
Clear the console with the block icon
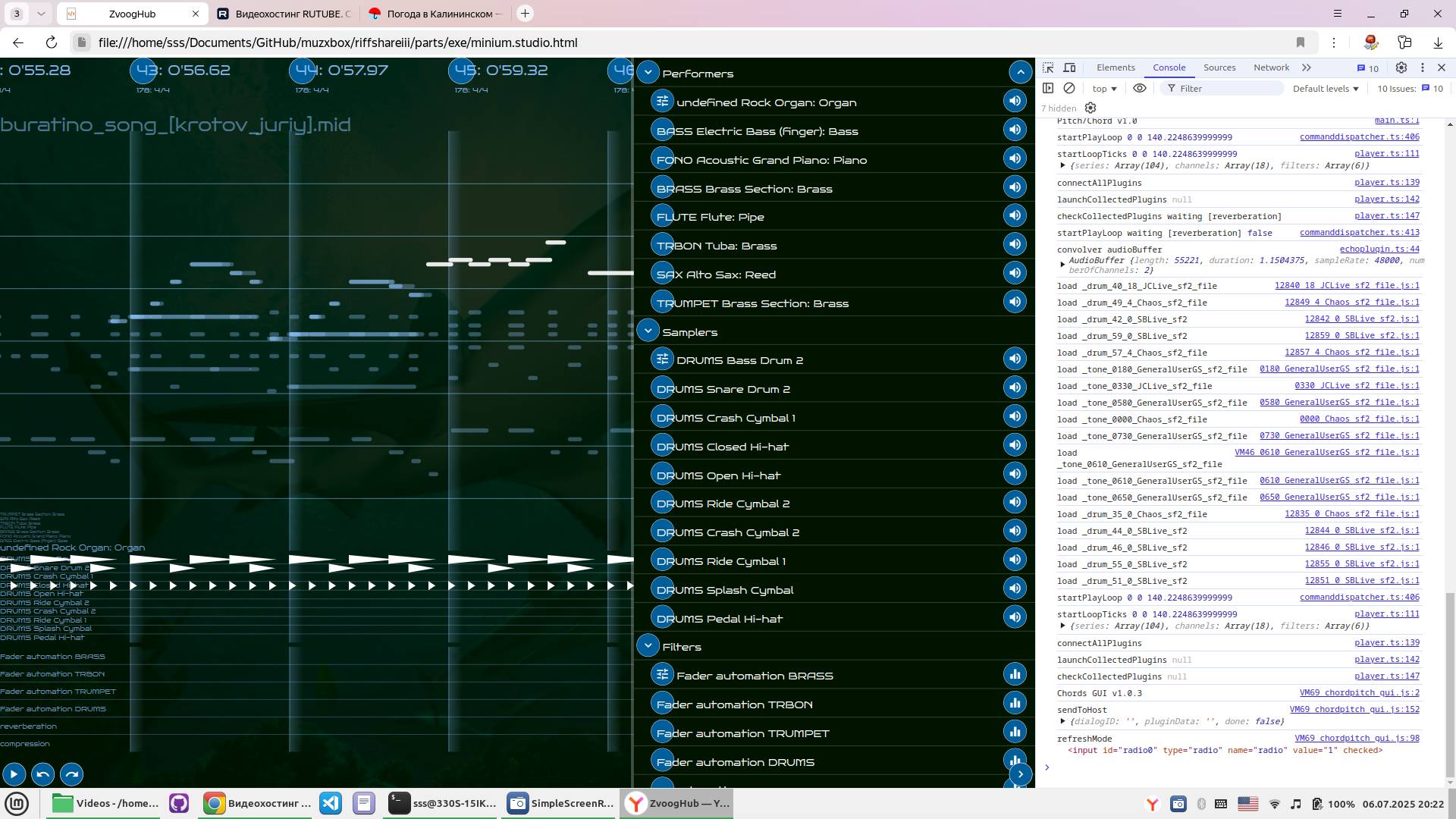(1069, 89)
